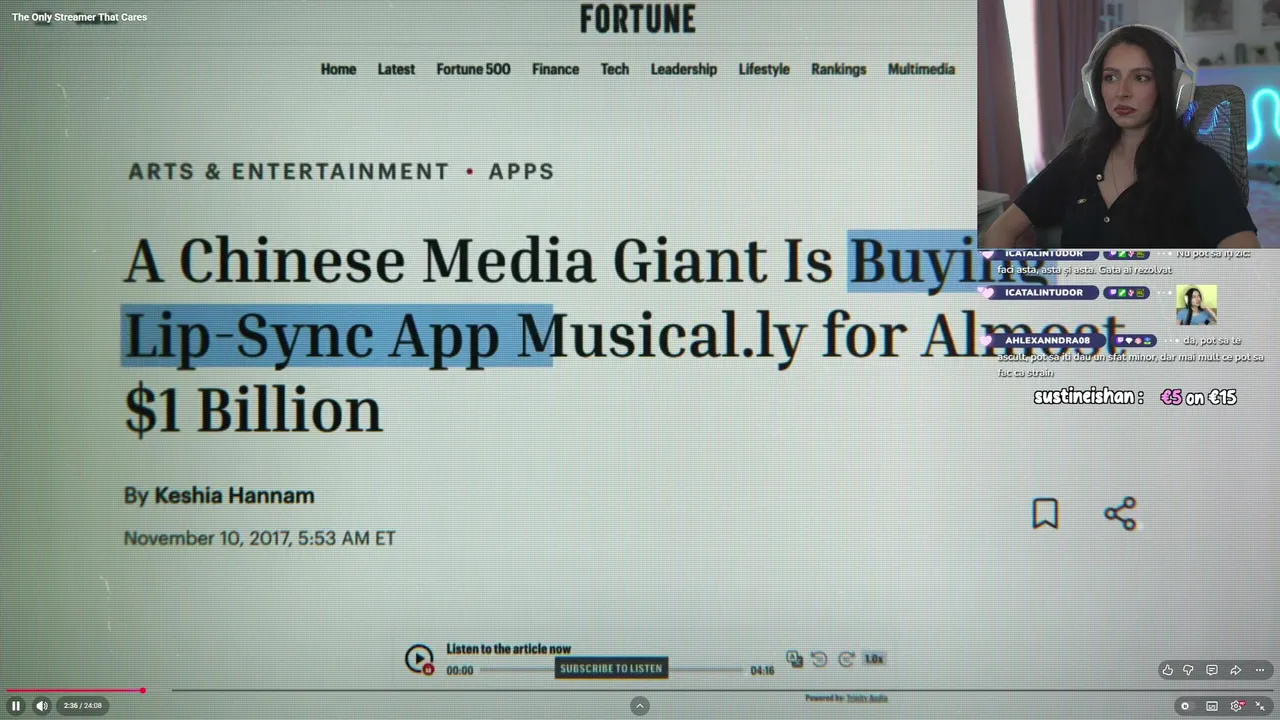This screenshot has width=1280, height=720.
Task: Play the article audio
Action: [419, 659]
